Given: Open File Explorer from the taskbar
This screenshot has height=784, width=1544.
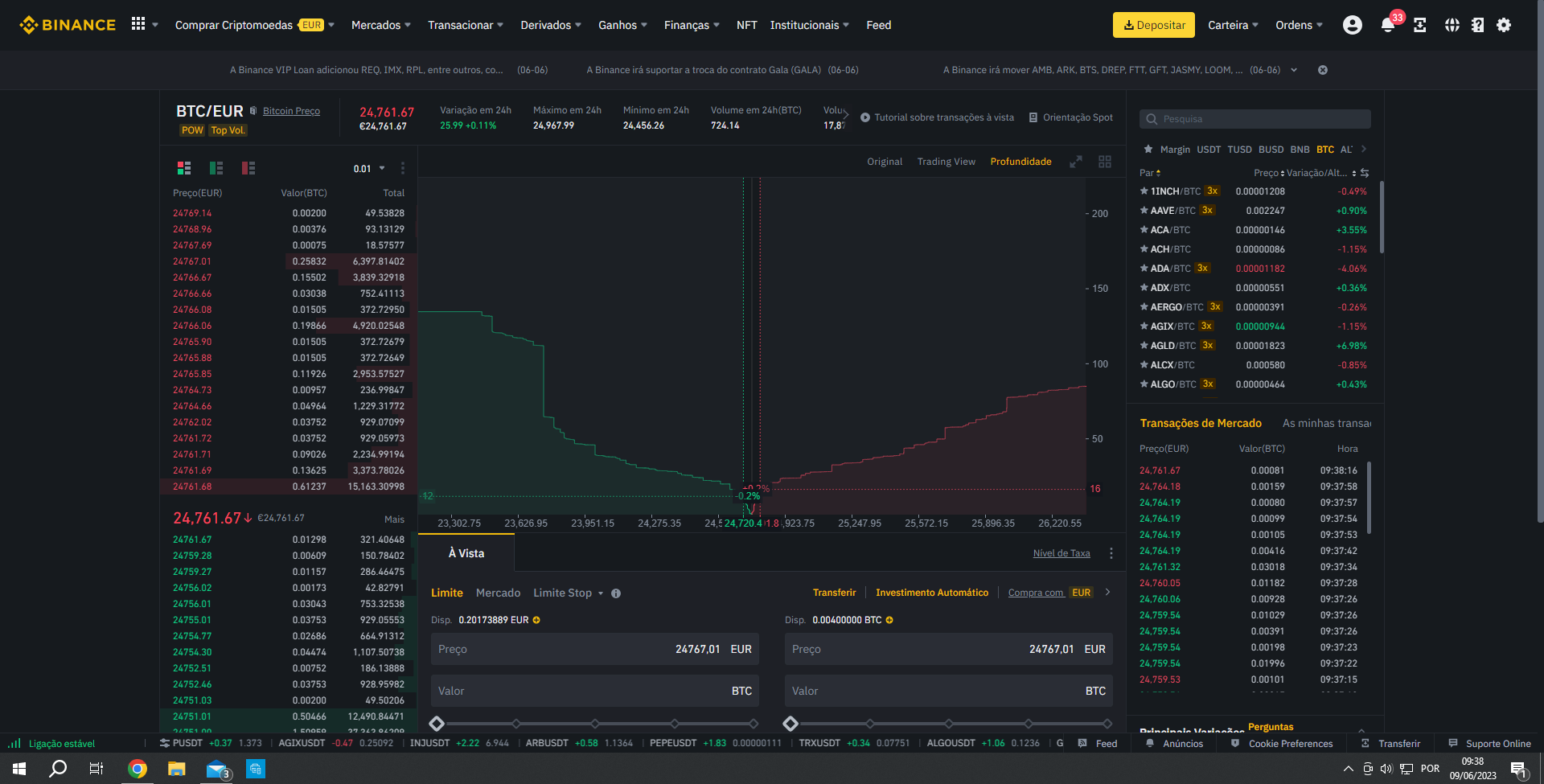Looking at the screenshot, I should (x=177, y=769).
